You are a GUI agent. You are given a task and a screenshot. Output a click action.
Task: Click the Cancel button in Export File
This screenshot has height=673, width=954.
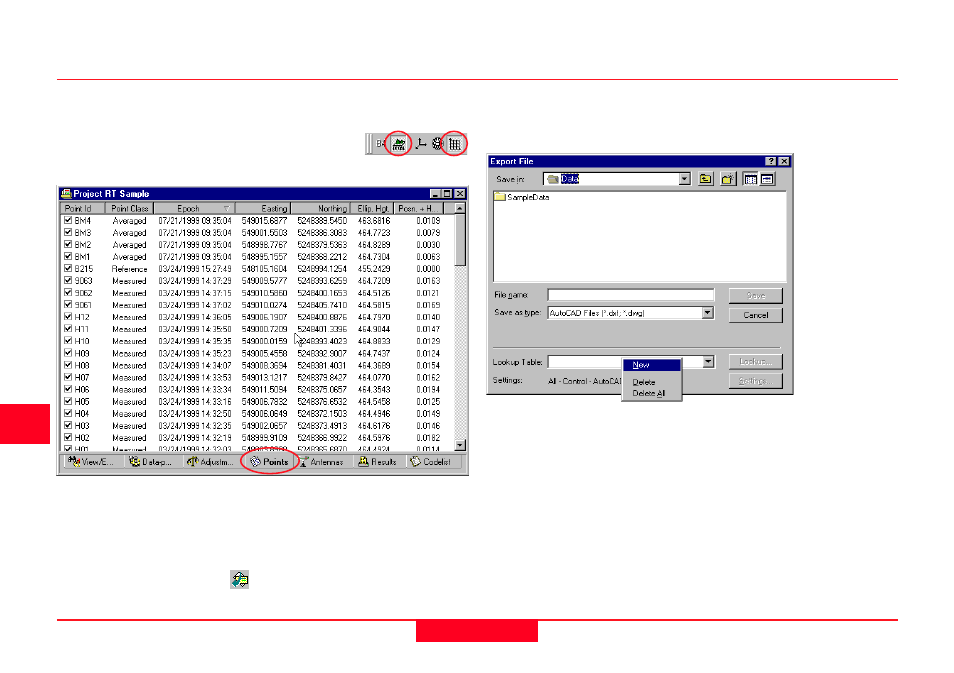coord(756,315)
